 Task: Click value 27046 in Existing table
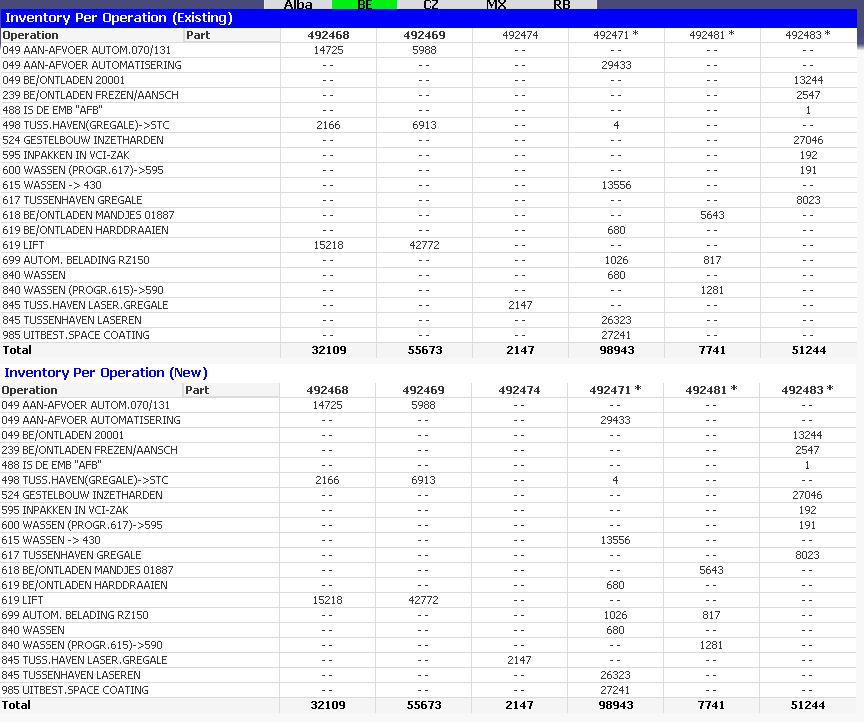808,140
